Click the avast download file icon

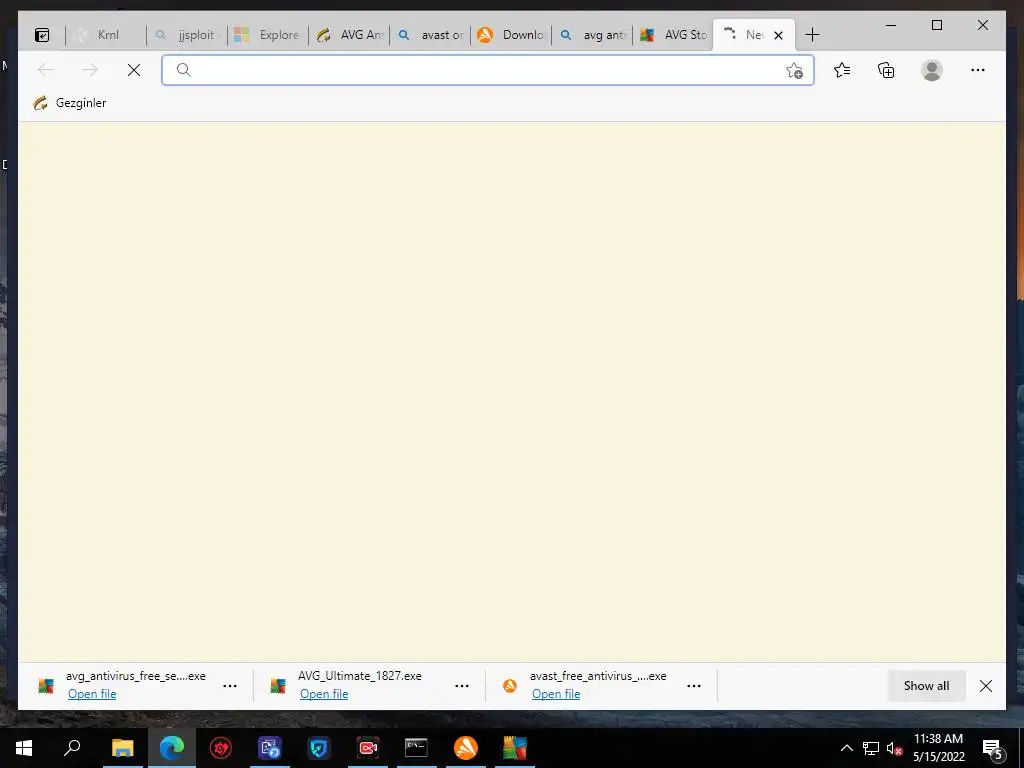[x=509, y=686]
